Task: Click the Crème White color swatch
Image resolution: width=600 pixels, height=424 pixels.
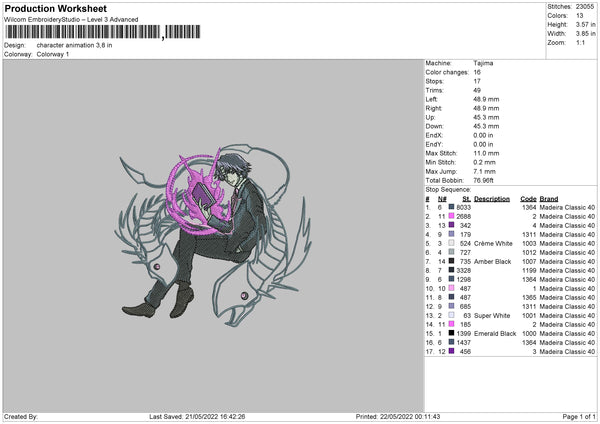Action: click(452, 243)
